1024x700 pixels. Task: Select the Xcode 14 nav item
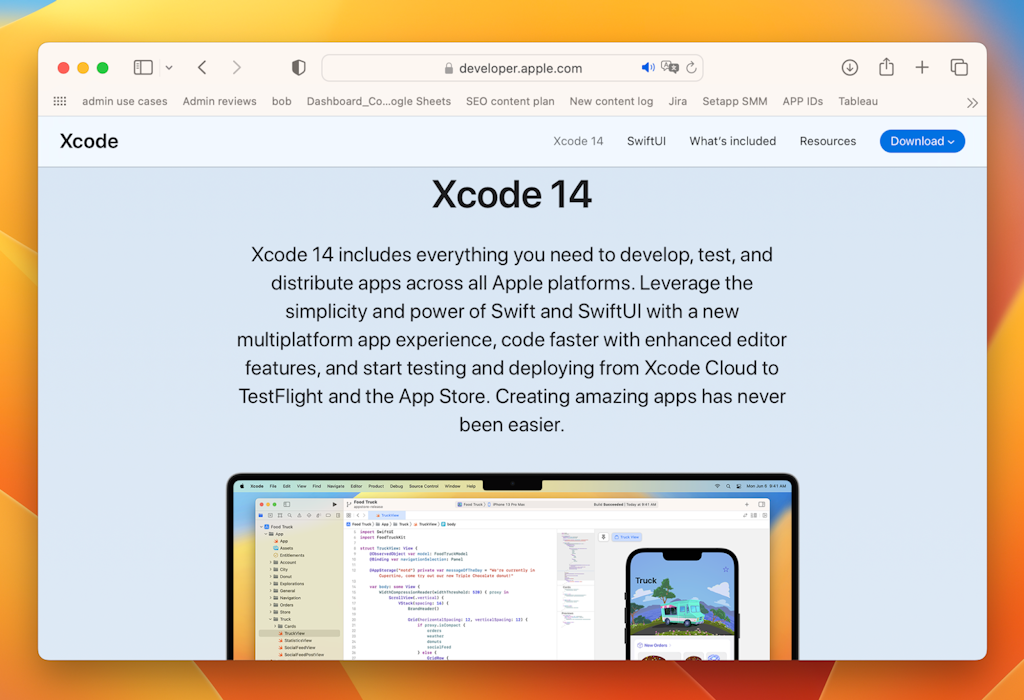click(x=578, y=141)
